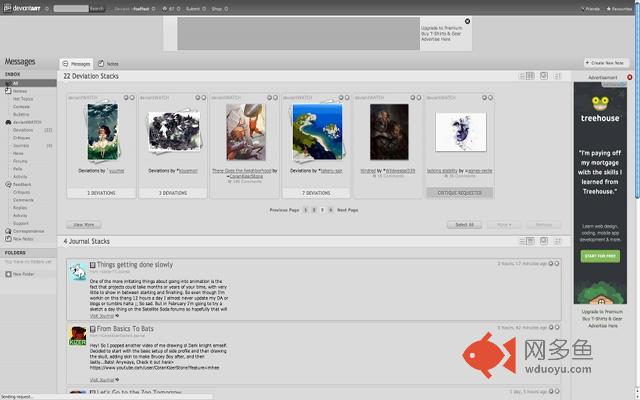Viewport: 640px width, 400px height.
Task: Click the journal icon beside 'Things getting done slowly'
Action: 93,265
